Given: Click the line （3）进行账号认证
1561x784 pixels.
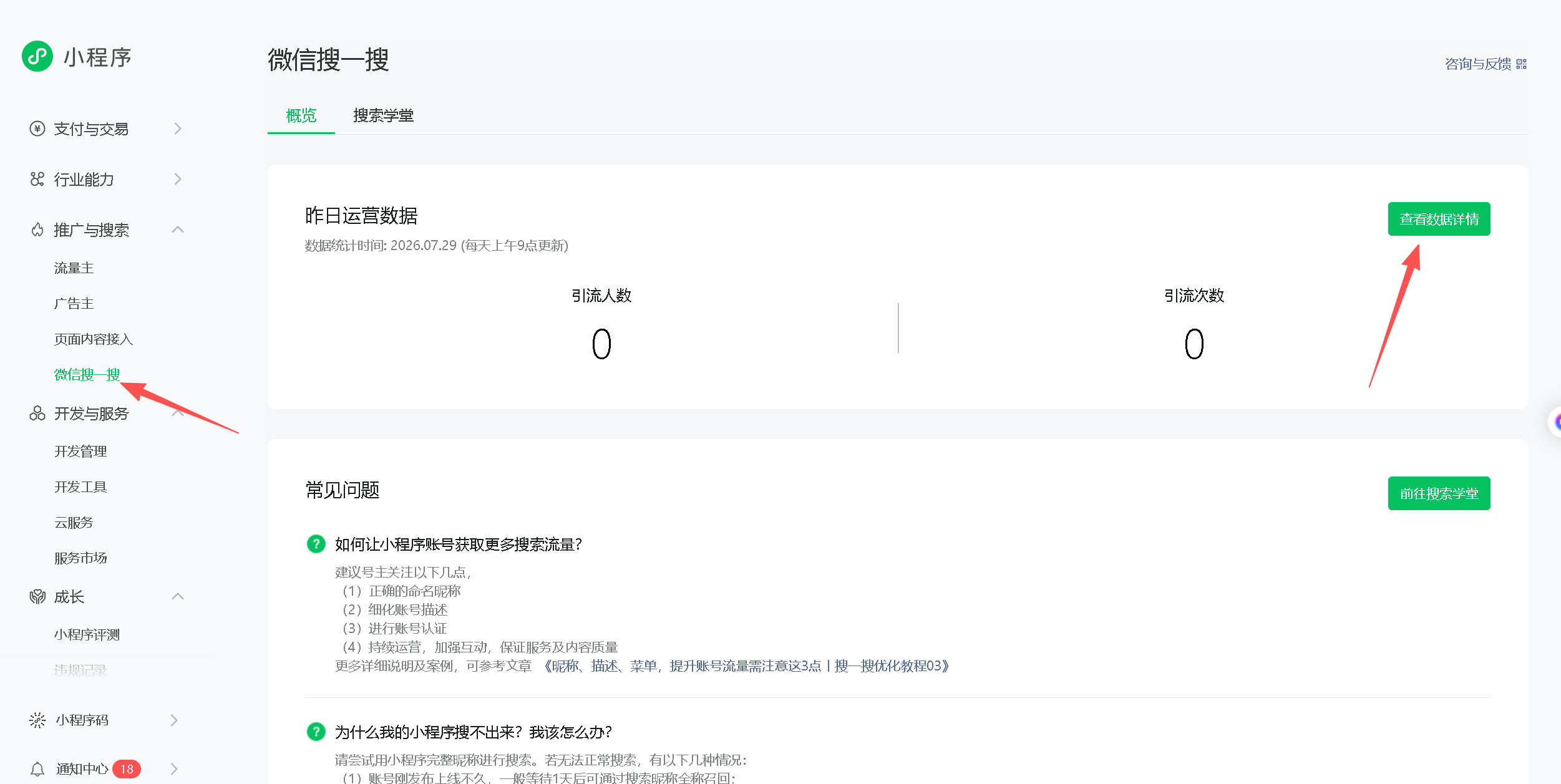Looking at the screenshot, I should [394, 628].
